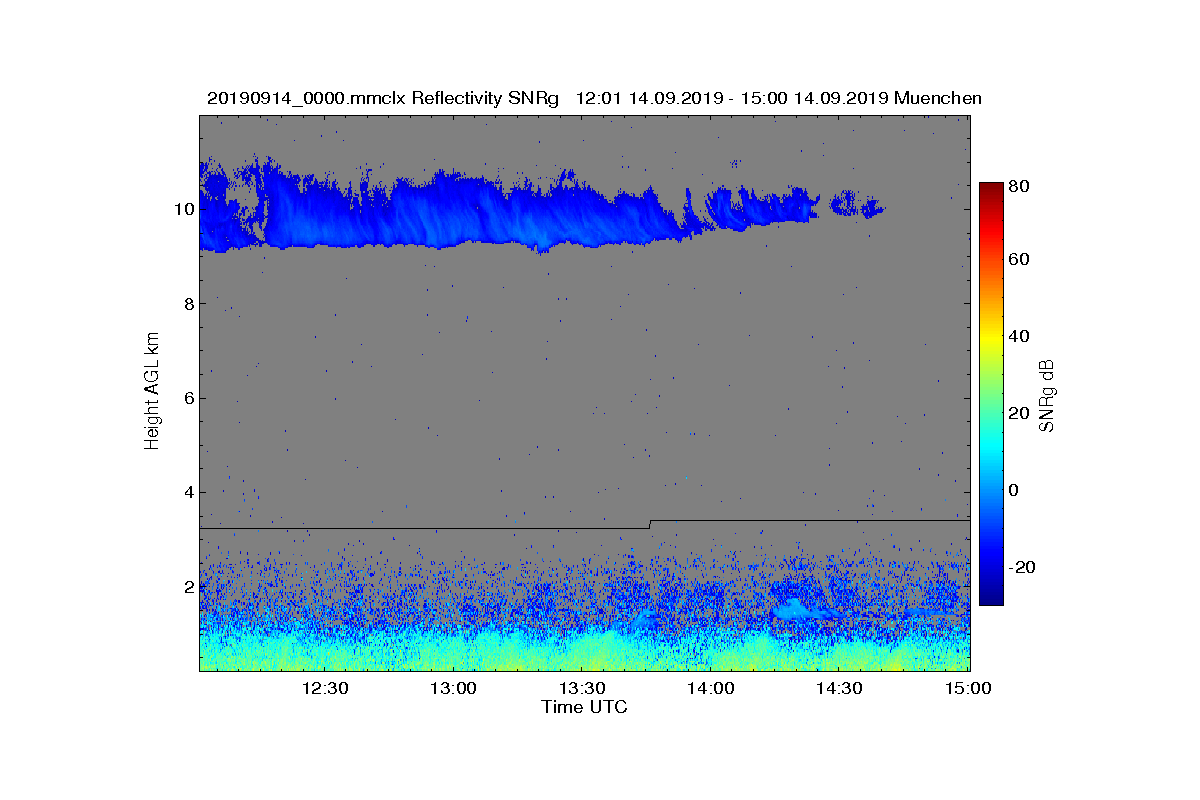This screenshot has width=1200, height=800.
Task: Click the 'Time UTC' axis label
Action: (x=585, y=707)
